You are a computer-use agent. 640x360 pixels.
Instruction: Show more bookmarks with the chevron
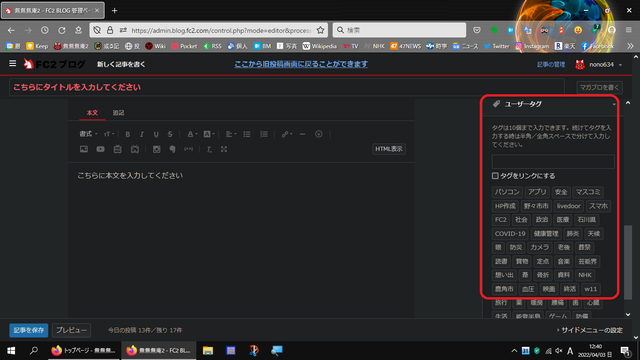[x=630, y=46]
